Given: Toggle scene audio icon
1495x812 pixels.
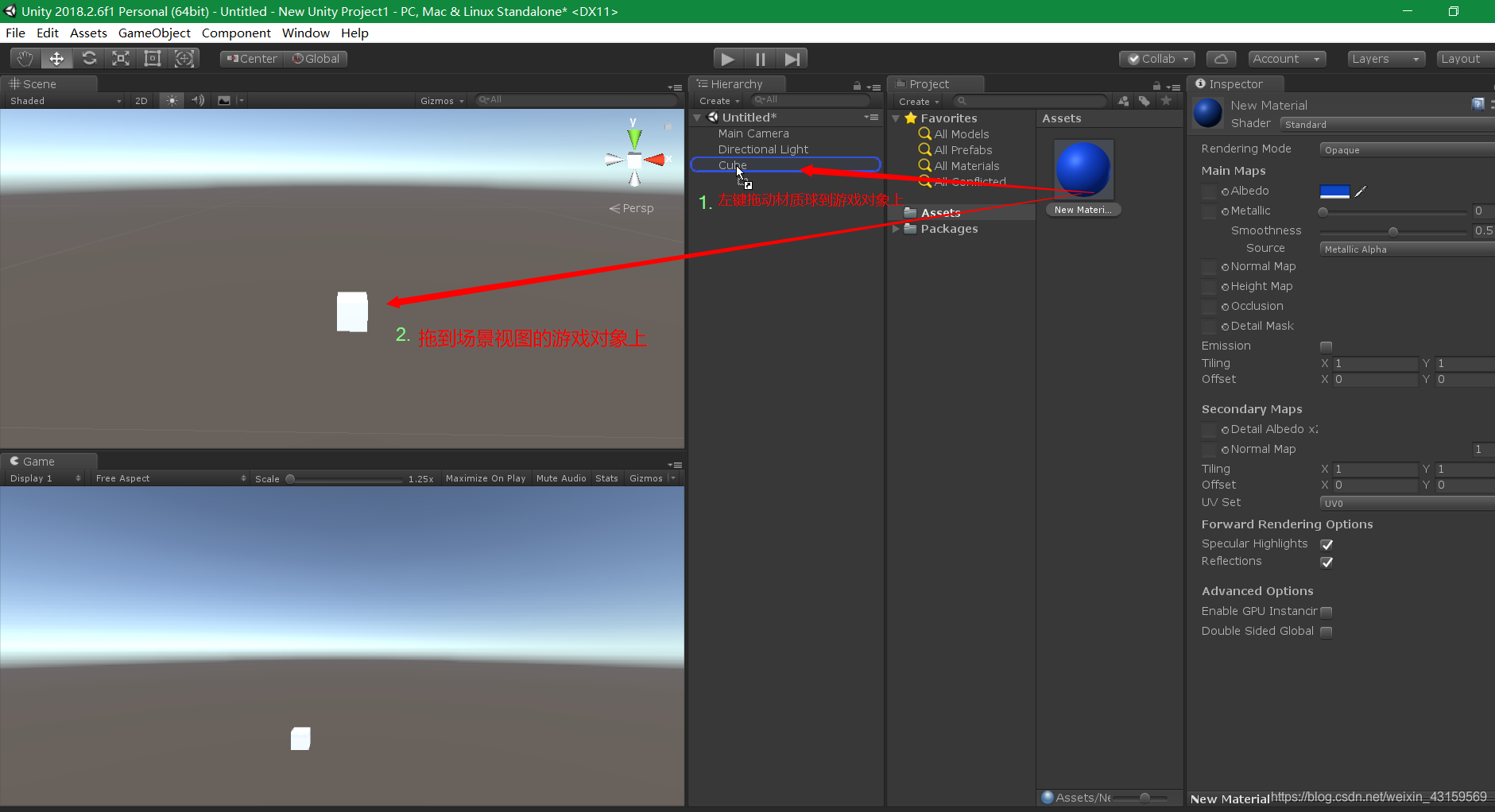Looking at the screenshot, I should [198, 101].
